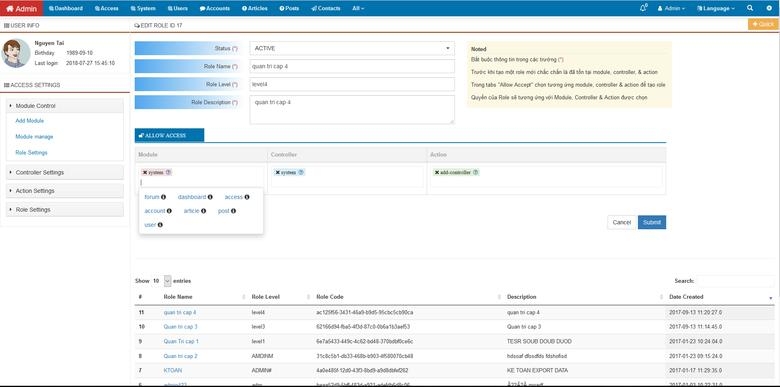This screenshot has width=780, height=387.
Task: Click the info icon beside user
Action: point(160,225)
